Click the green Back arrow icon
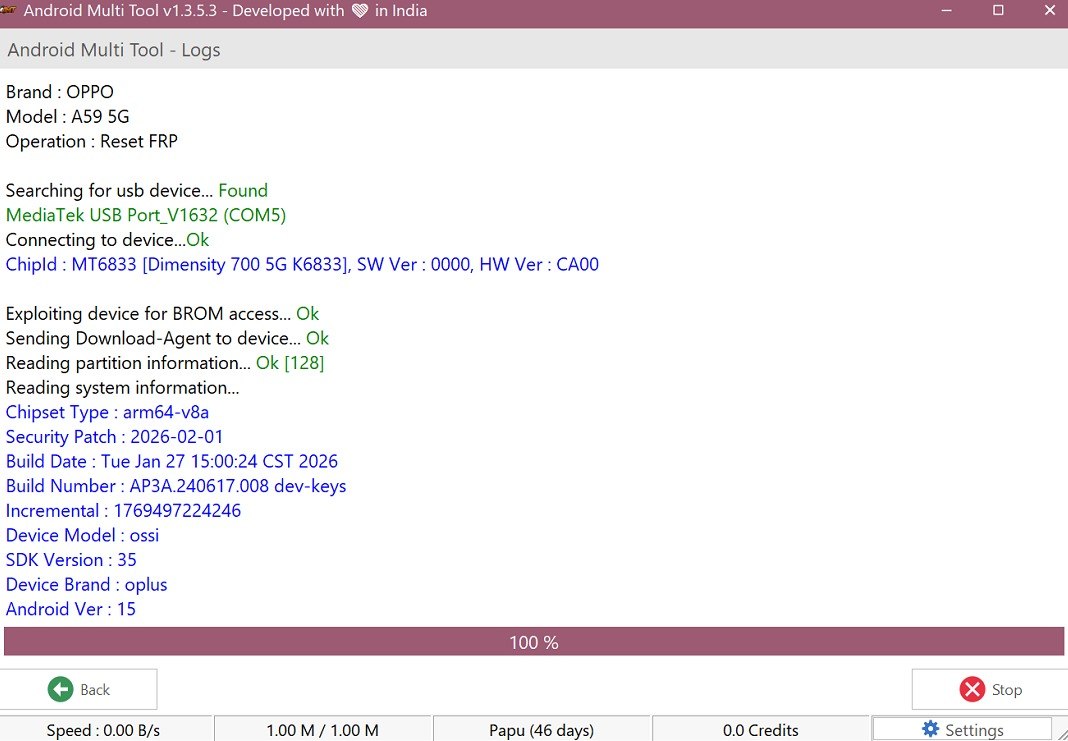Screen dimensions: 1068x741 61,690
